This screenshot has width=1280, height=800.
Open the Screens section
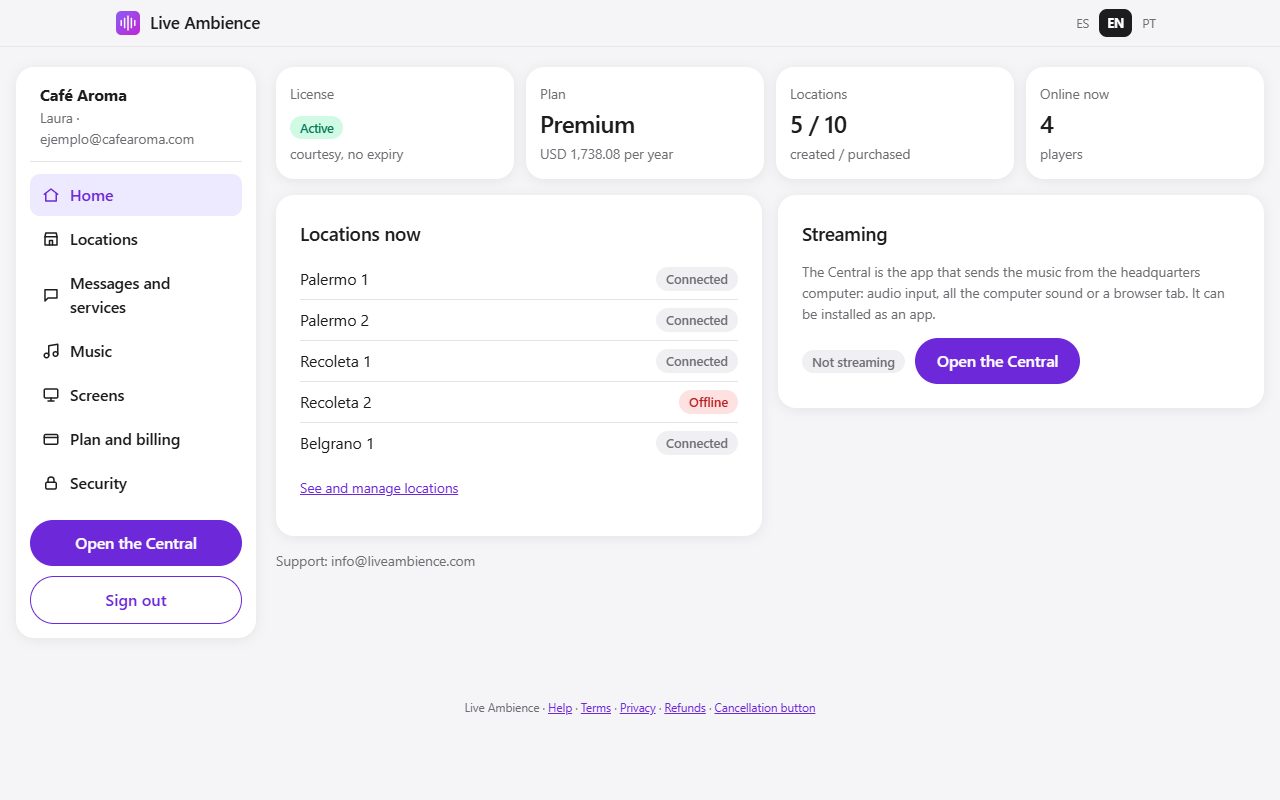[x=136, y=395]
